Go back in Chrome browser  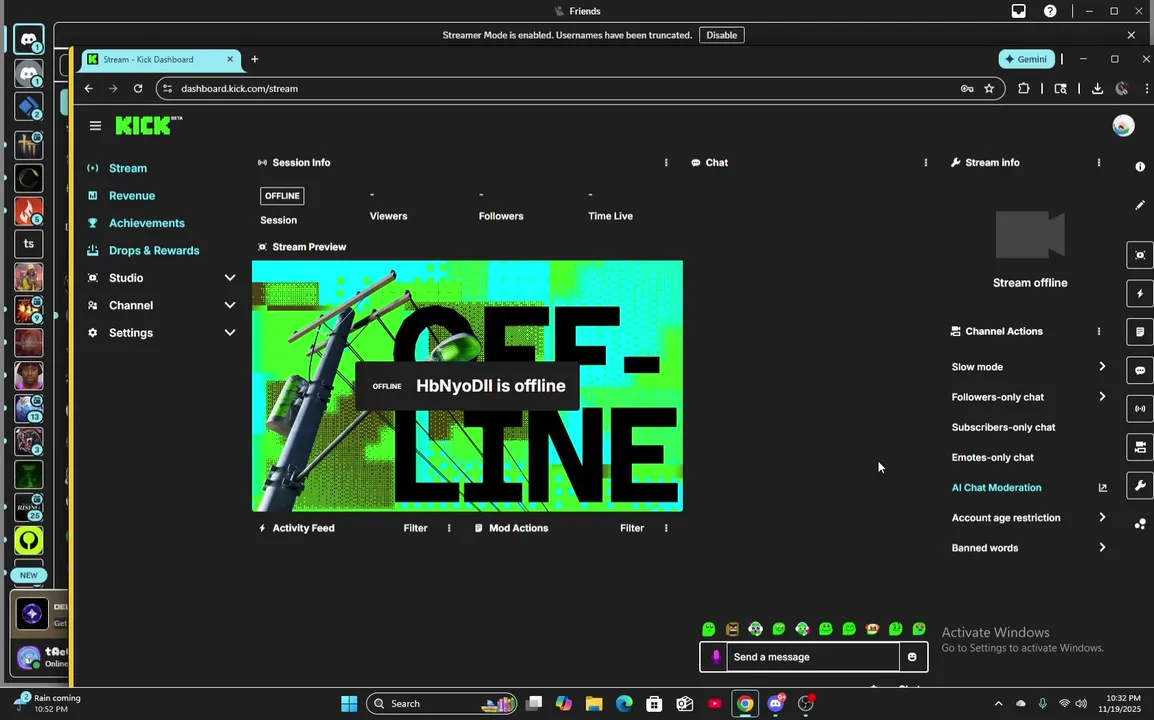88,88
